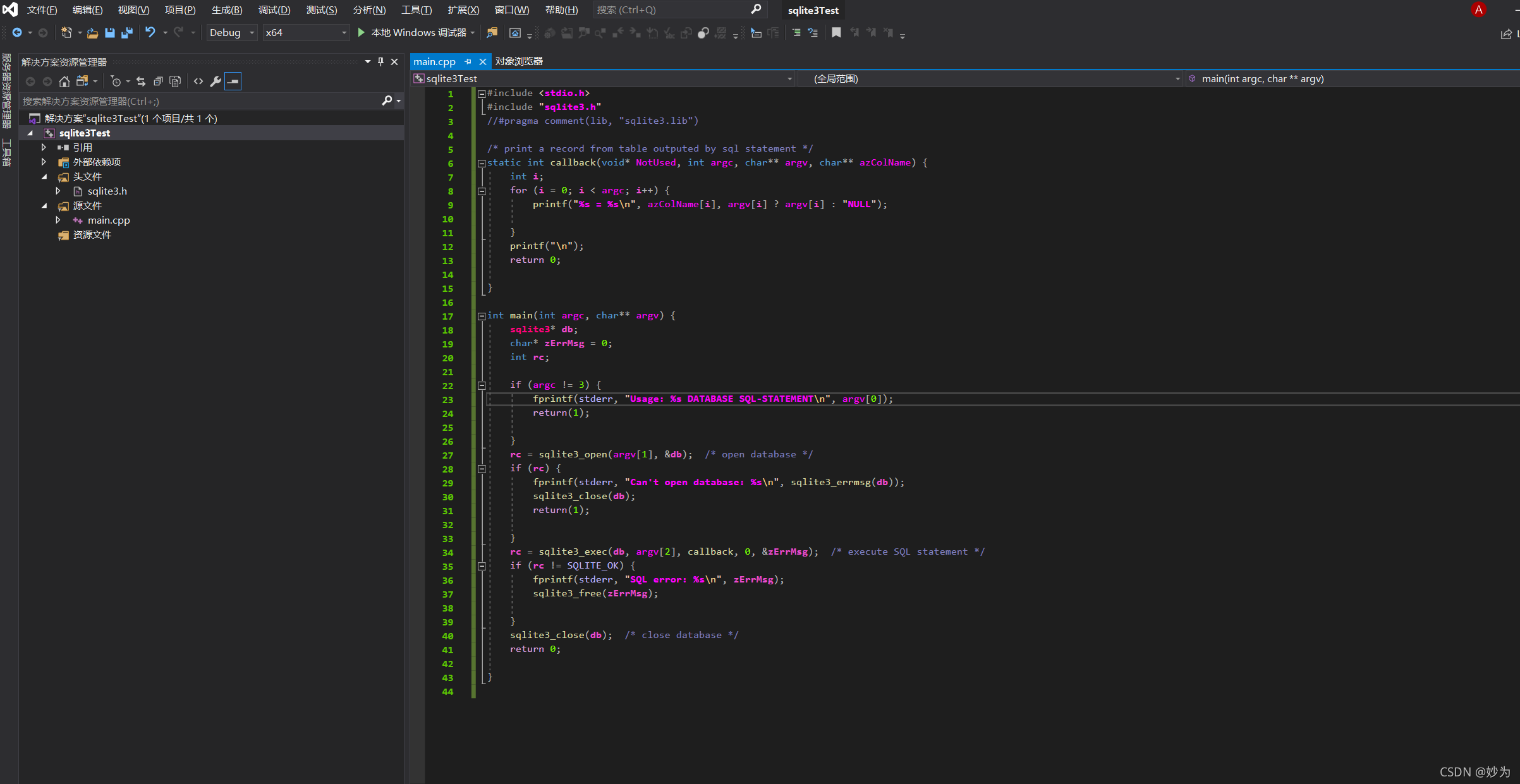The image size is (1520, 784).
Task: Open the 工具箱 side tab
Action: pyautogui.click(x=7, y=153)
